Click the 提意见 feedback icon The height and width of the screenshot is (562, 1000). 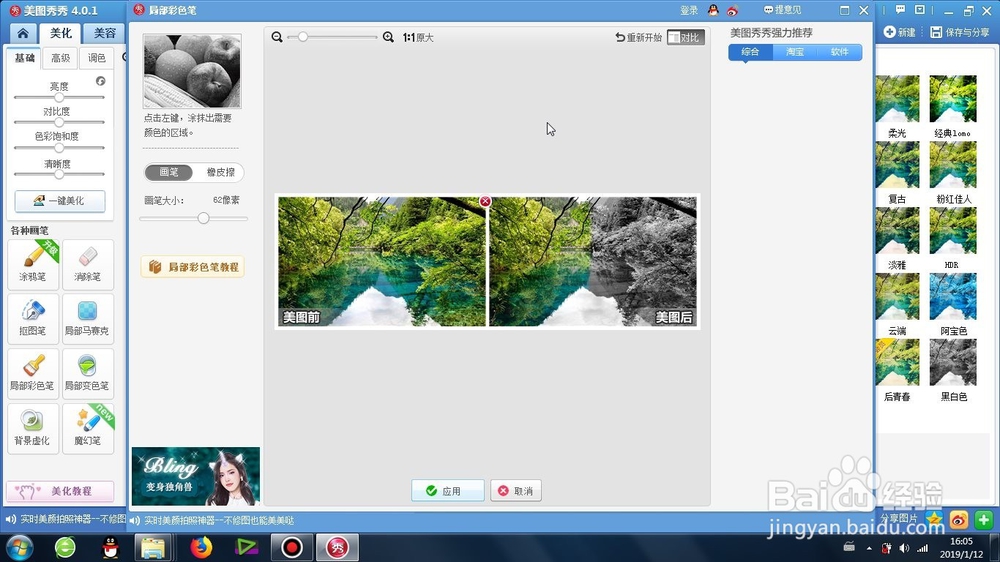tap(768, 10)
